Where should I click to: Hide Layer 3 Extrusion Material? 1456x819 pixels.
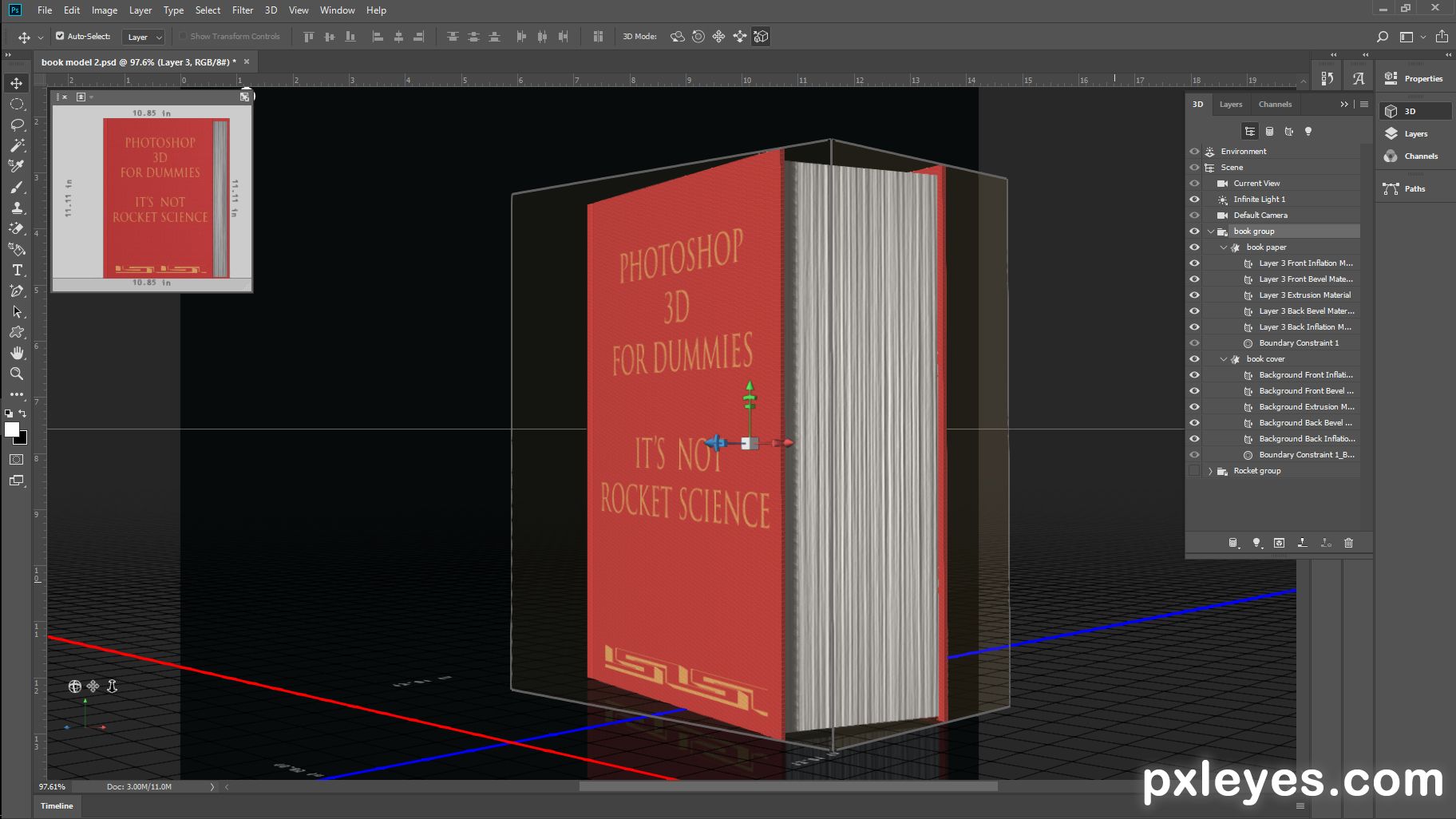tap(1194, 295)
